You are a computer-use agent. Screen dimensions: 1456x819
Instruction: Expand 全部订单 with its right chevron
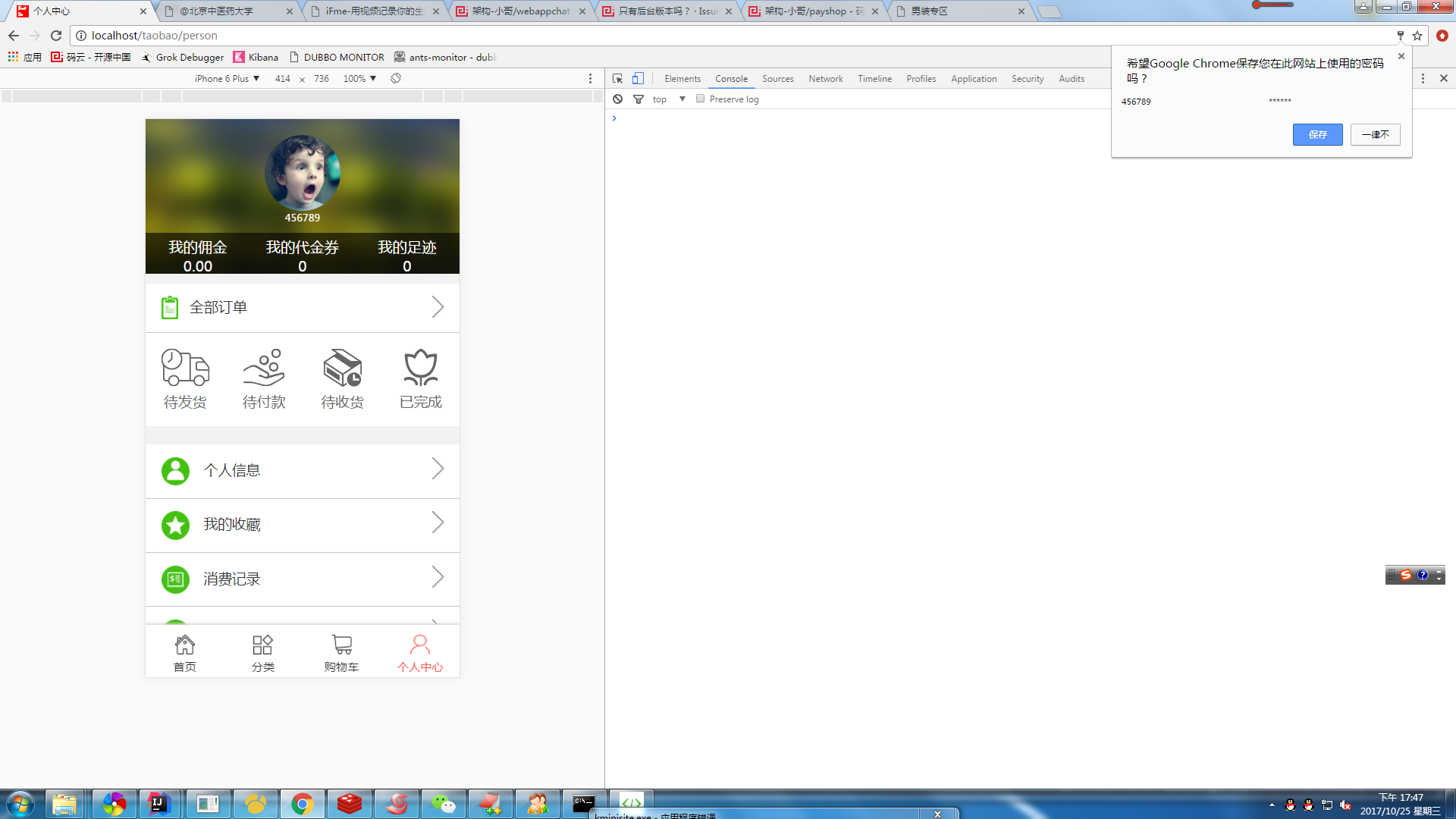point(438,307)
